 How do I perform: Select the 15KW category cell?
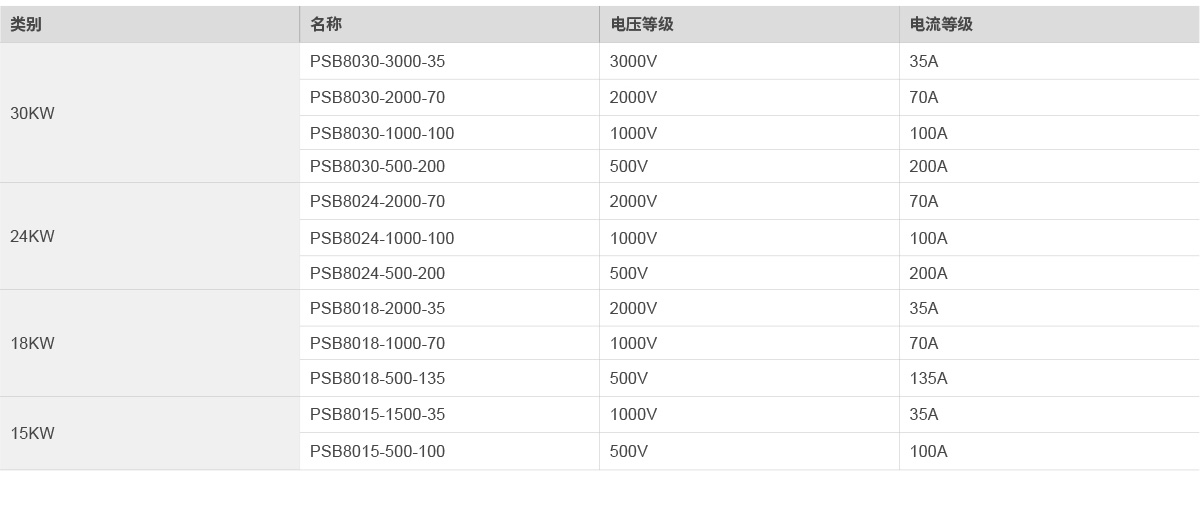[x=32, y=434]
